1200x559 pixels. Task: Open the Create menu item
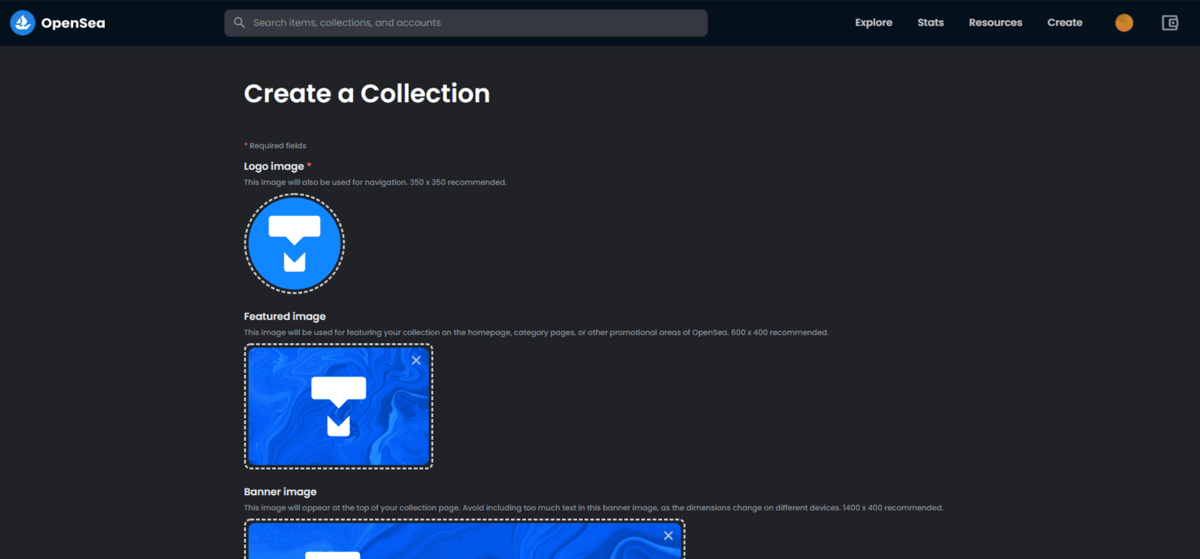(x=1065, y=23)
